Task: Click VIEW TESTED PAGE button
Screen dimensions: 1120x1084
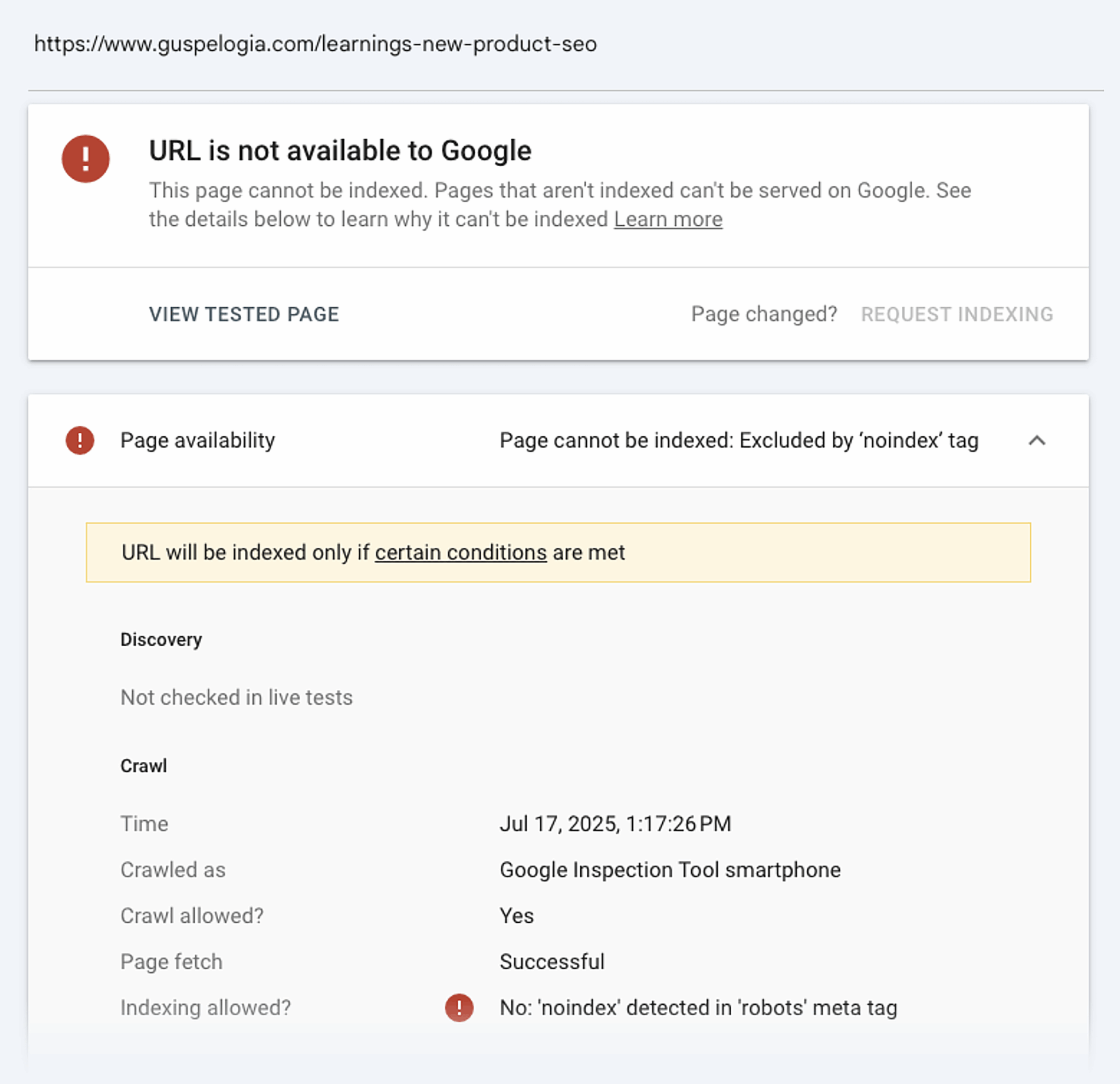Action: 244,314
